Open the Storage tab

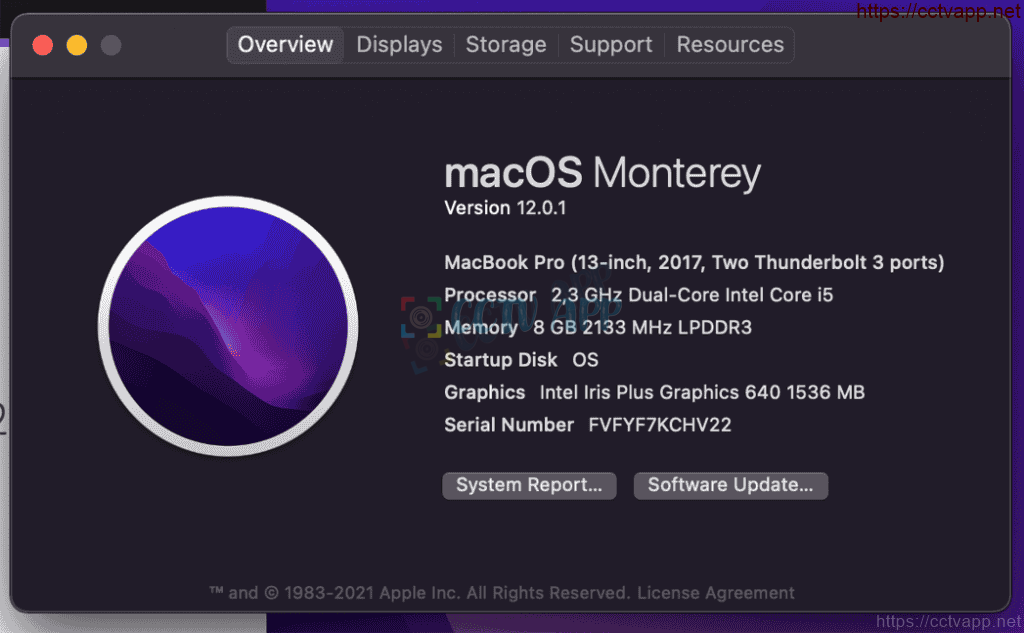506,44
